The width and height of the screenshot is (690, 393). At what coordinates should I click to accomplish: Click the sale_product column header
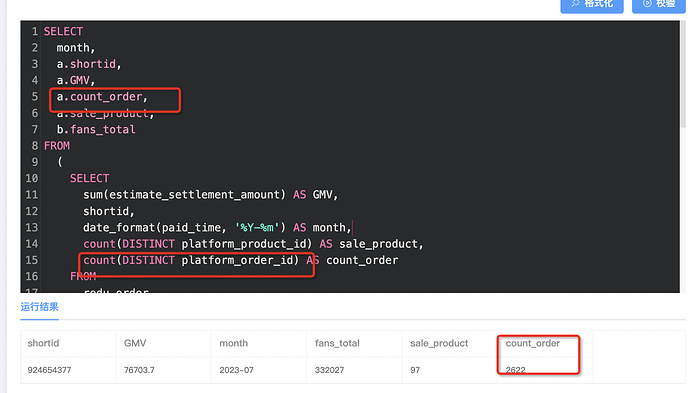tap(439, 343)
